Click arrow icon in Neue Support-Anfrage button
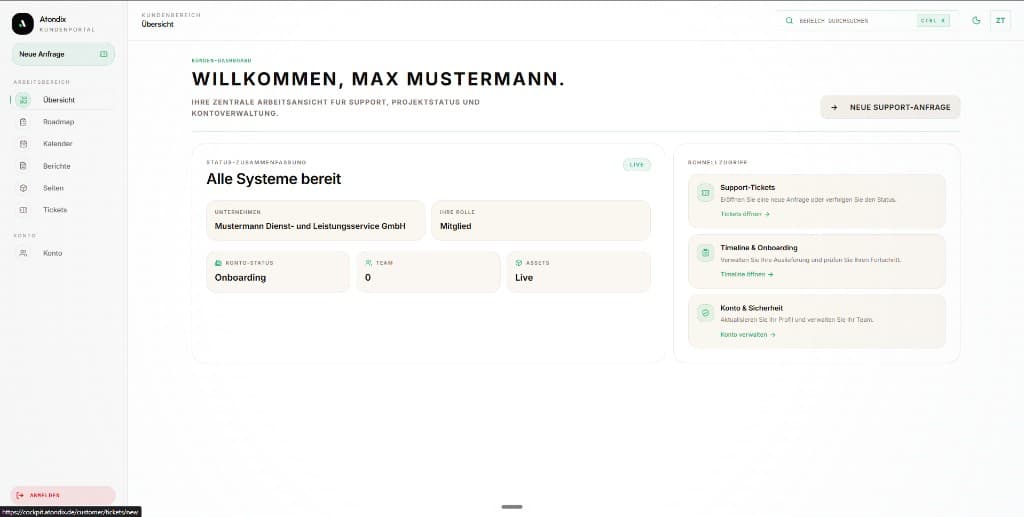 834,107
